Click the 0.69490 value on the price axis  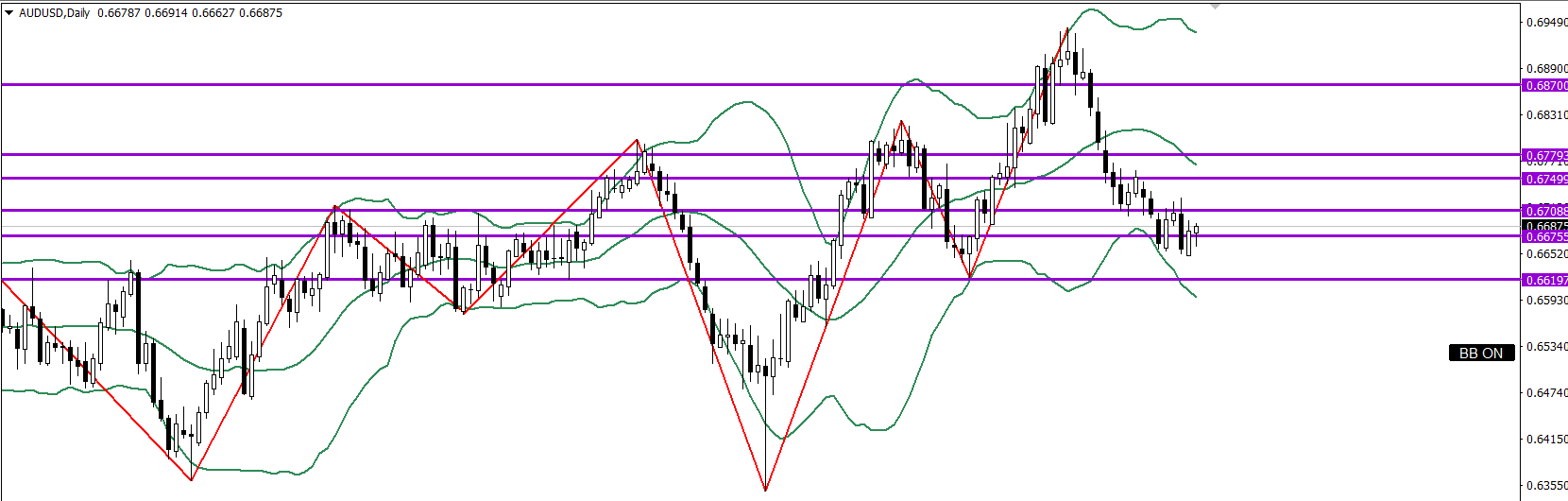point(1546,23)
